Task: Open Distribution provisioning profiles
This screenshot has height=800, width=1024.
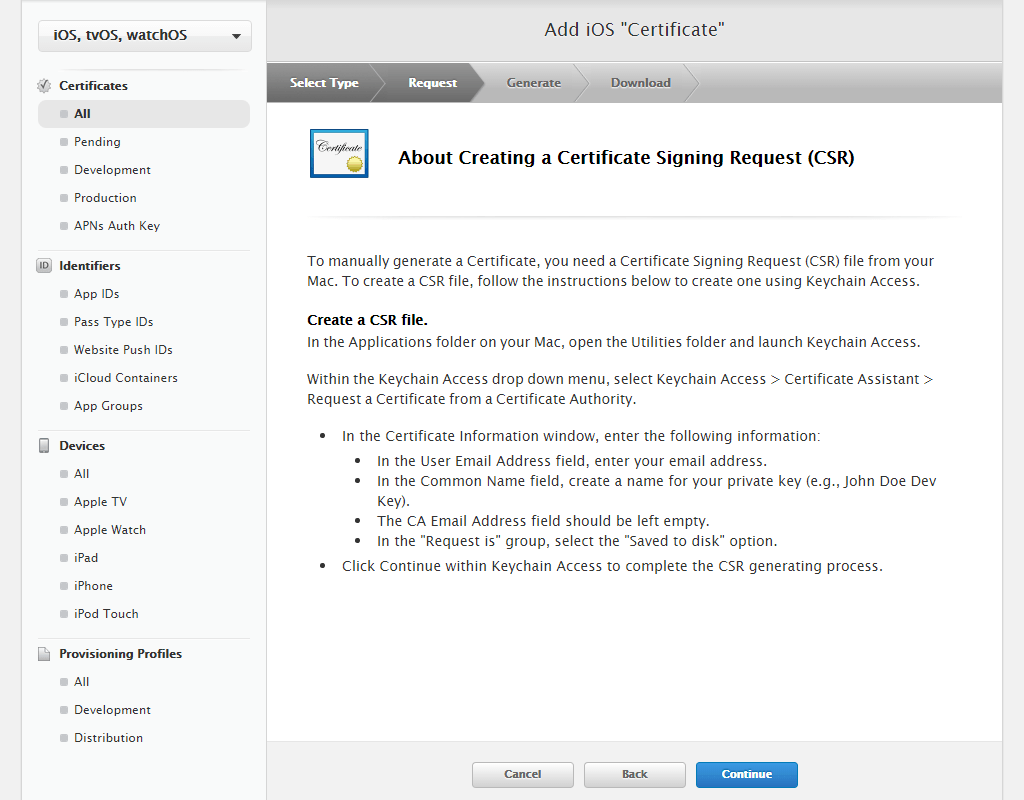Action: (x=108, y=738)
